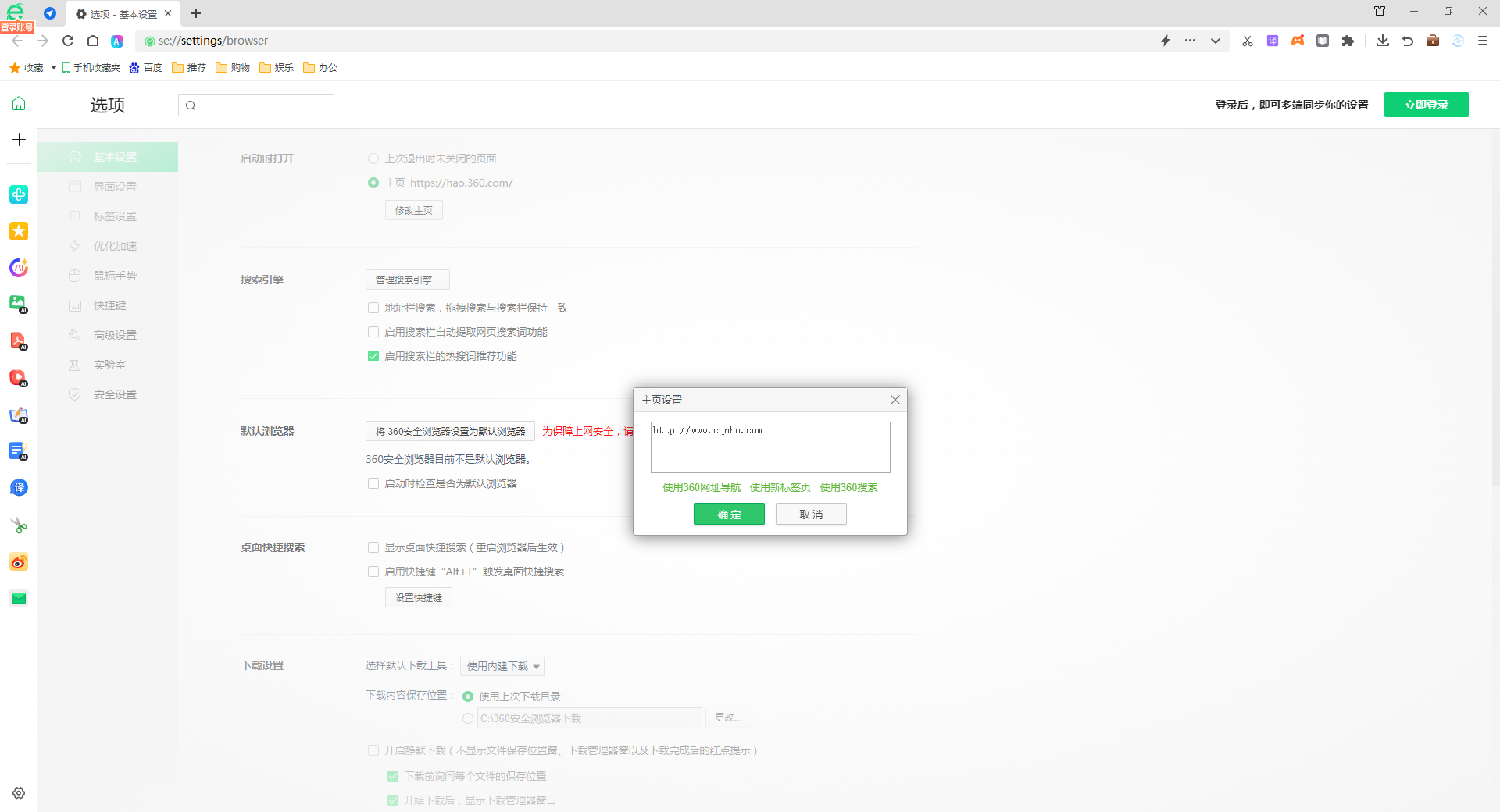Select 界面设置 in settings menu

(x=108, y=187)
